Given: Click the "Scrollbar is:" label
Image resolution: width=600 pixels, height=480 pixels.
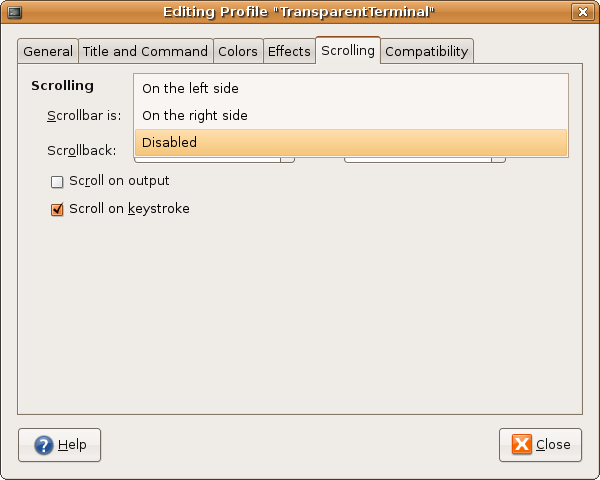Looking at the screenshot, I should coord(84,116).
